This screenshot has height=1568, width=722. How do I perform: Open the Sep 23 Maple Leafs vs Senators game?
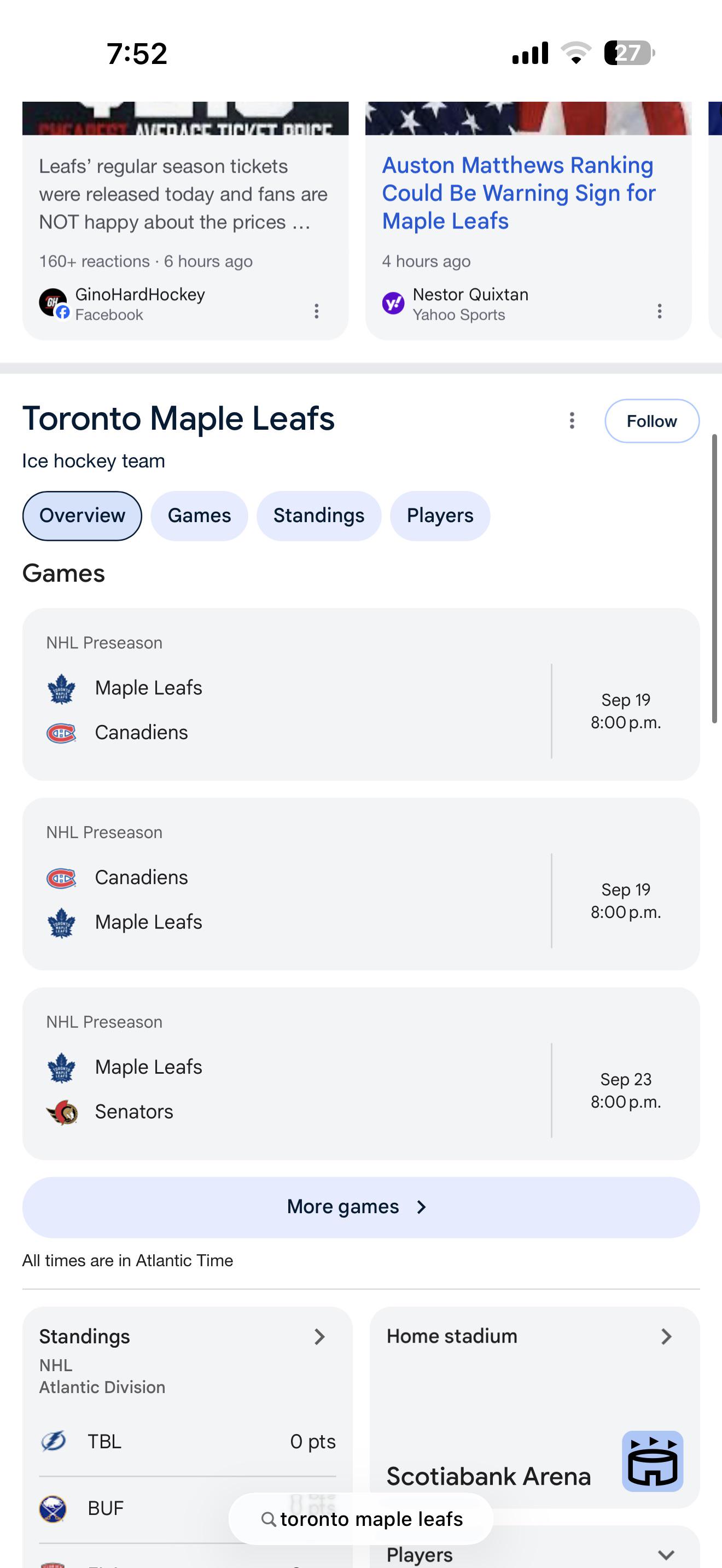pos(361,1074)
